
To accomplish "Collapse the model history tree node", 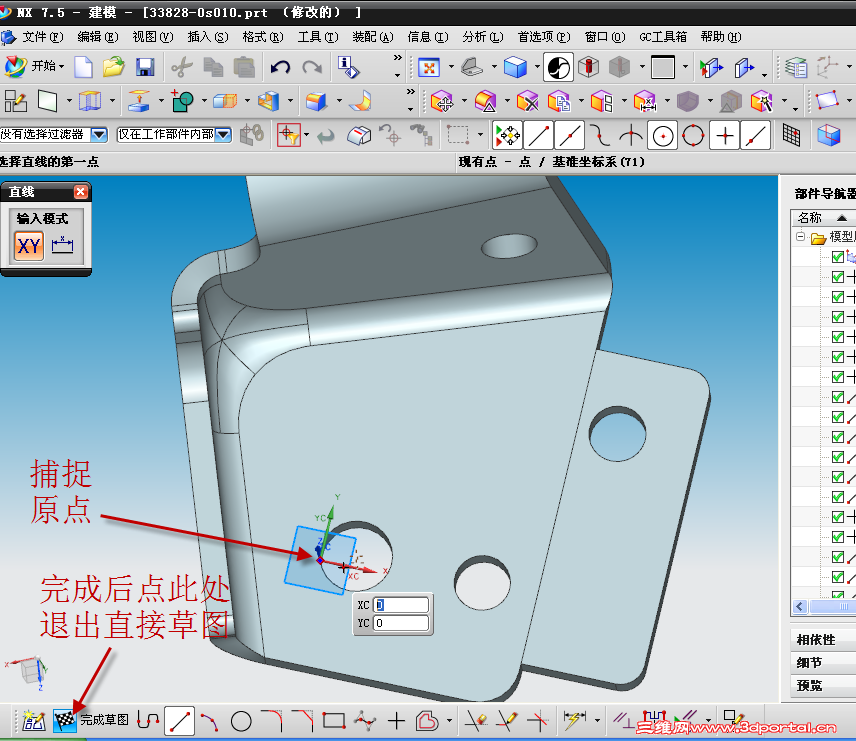I will pyautogui.click(x=800, y=236).
